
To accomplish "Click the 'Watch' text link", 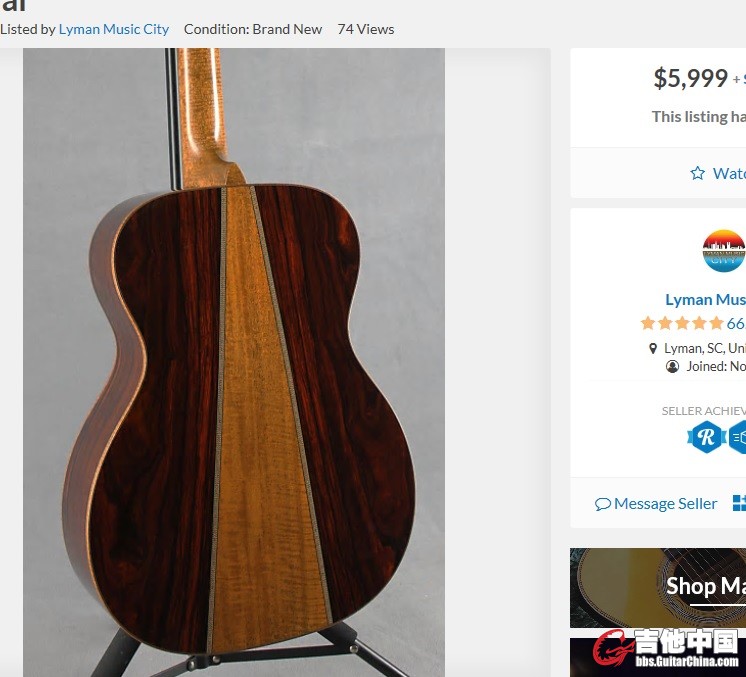I will [x=728, y=173].
